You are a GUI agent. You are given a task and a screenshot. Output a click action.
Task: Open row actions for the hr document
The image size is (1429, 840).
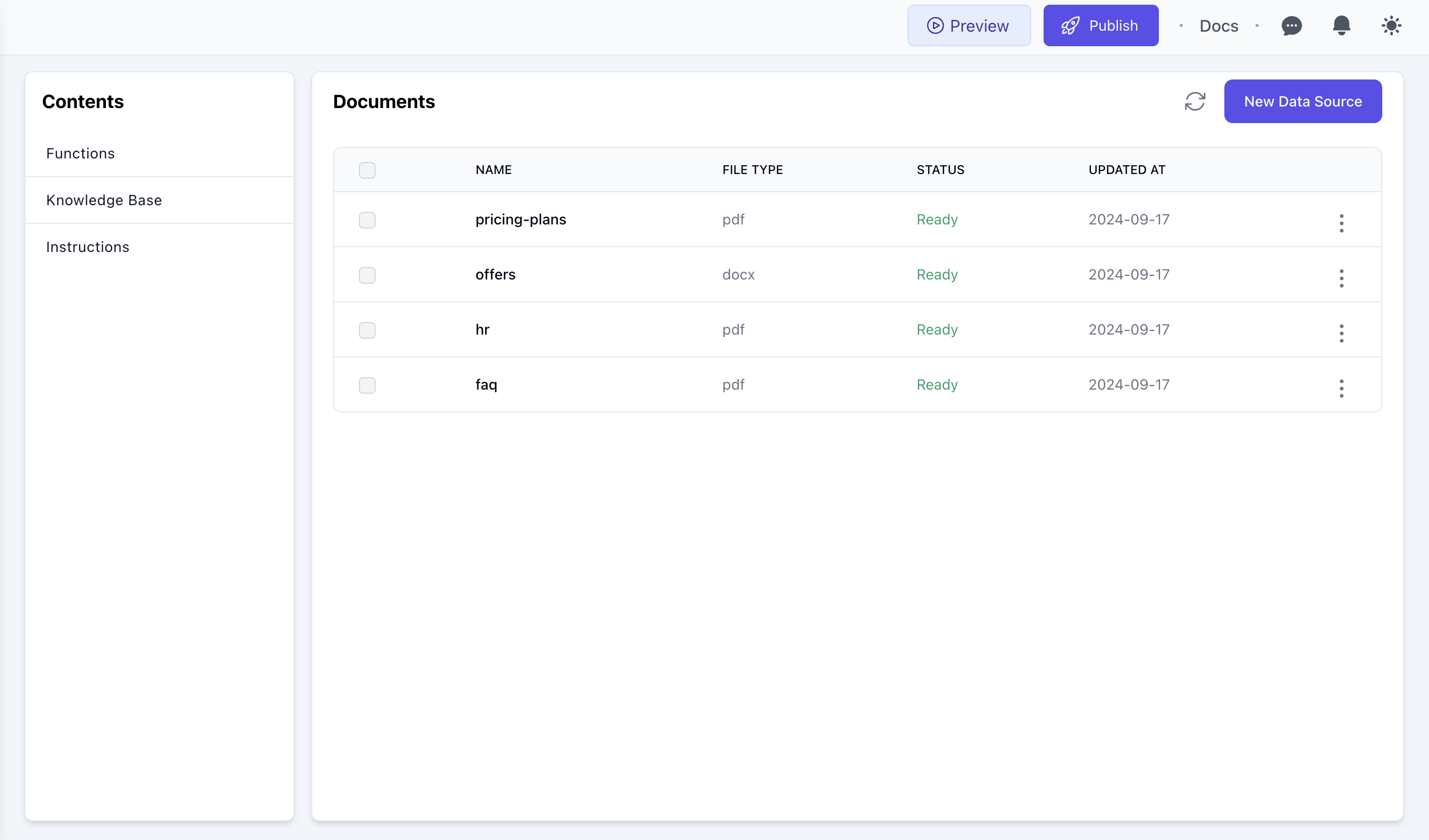pos(1342,334)
